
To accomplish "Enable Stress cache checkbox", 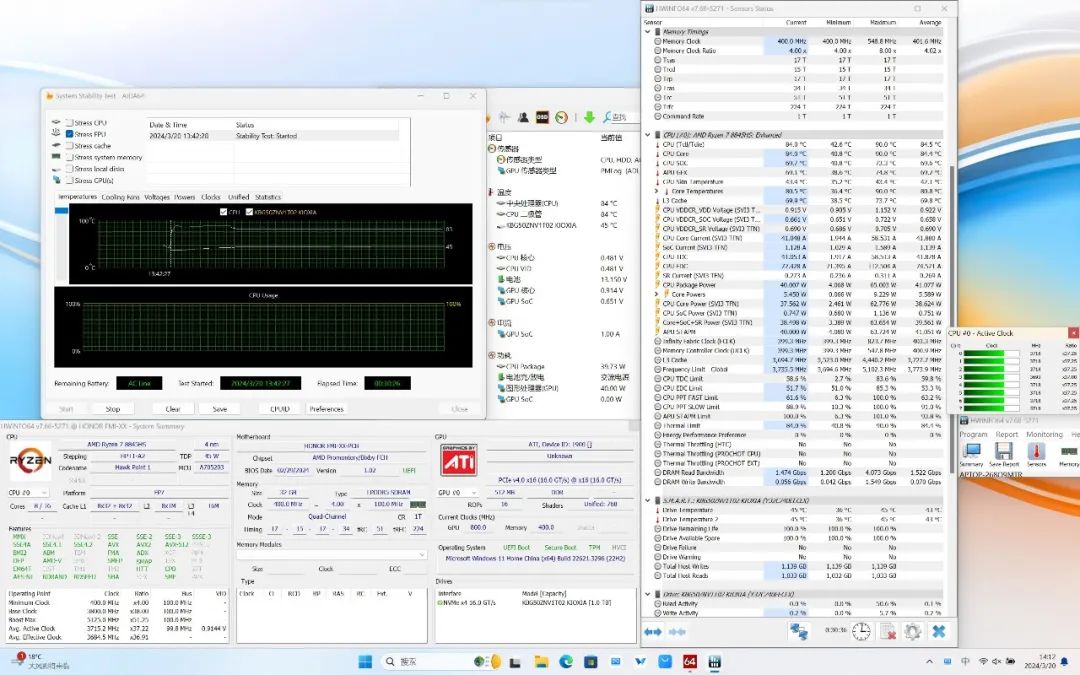I will 70,146.
